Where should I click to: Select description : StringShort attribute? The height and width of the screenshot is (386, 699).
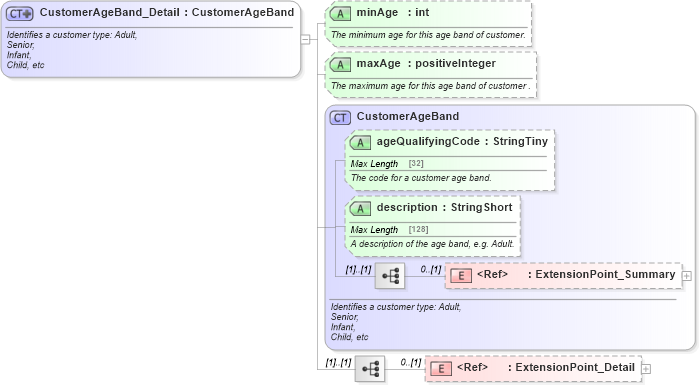pyautogui.click(x=444, y=207)
